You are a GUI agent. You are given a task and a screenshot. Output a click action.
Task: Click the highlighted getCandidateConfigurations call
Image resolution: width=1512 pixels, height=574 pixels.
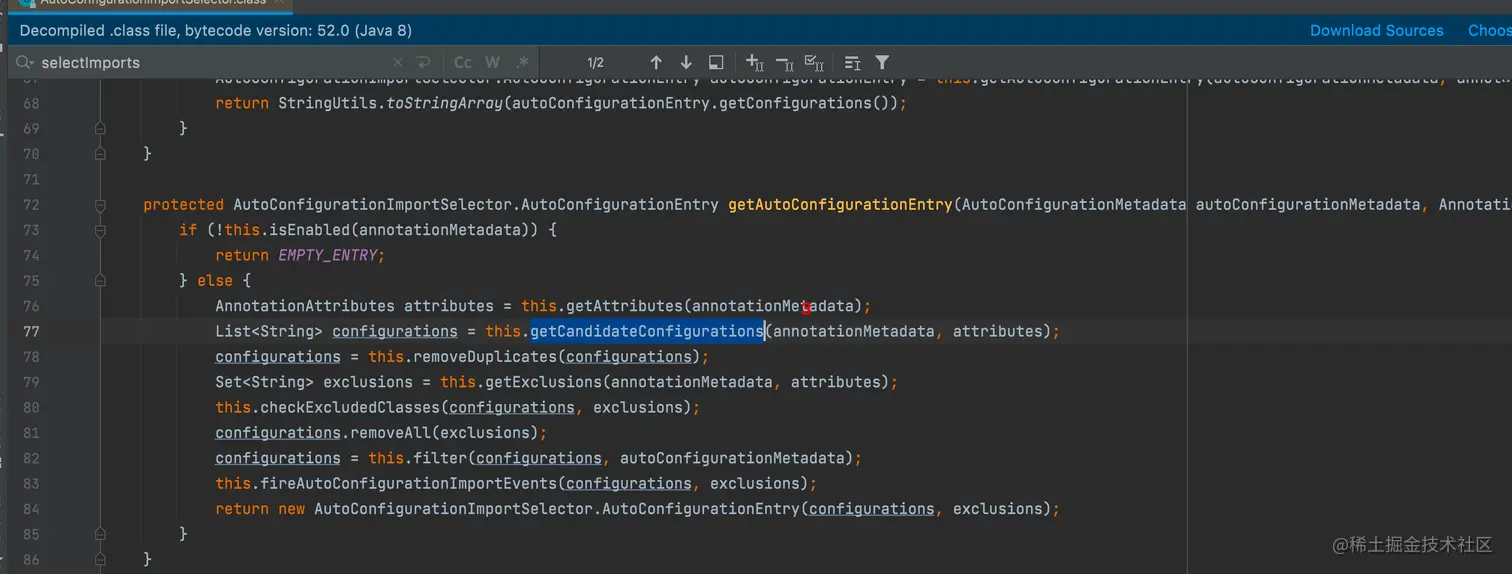(647, 331)
